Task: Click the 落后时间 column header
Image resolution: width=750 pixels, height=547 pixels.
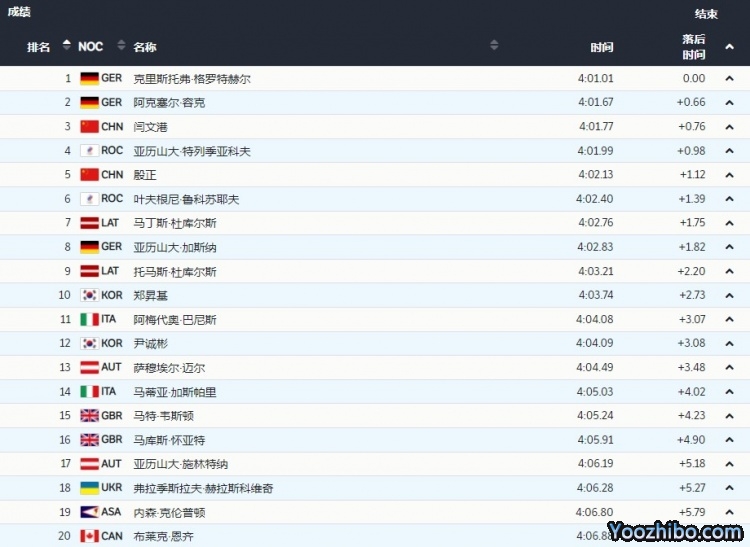Action: (x=693, y=46)
